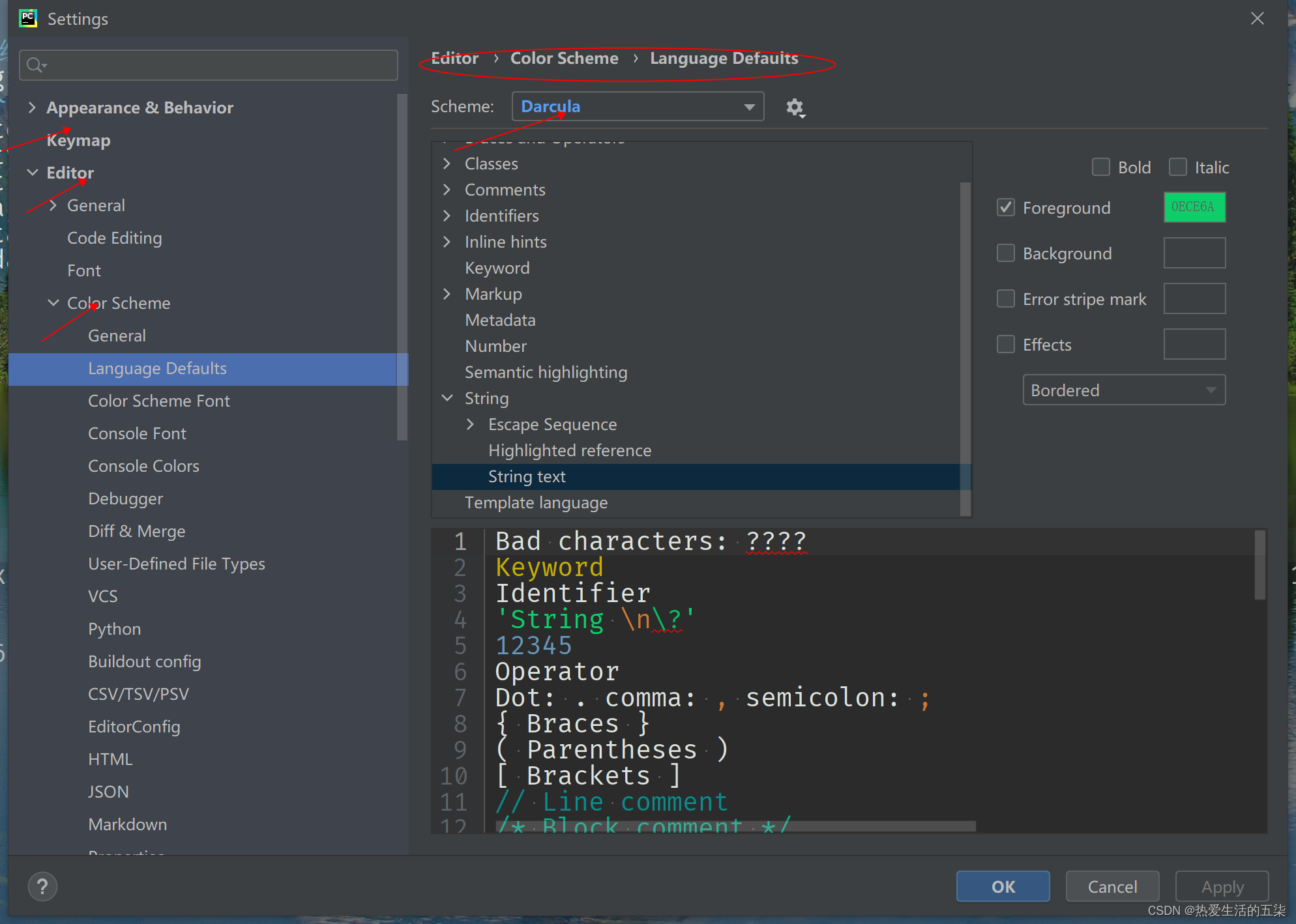Viewport: 1296px width, 924px height.
Task: Enable the Bold checkbox
Action: point(1101,167)
